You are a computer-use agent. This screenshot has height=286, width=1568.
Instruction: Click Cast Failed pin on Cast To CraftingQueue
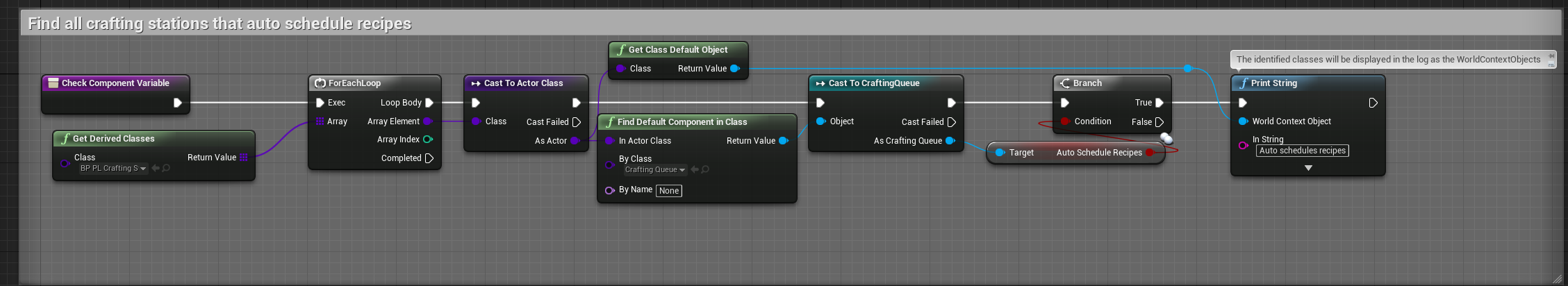(952, 122)
